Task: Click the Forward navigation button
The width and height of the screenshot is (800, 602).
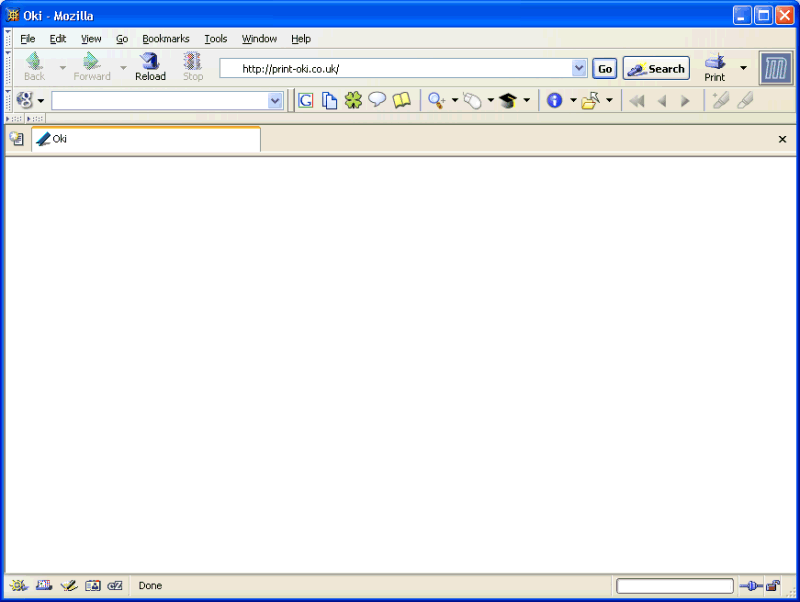Action: pyautogui.click(x=92, y=67)
